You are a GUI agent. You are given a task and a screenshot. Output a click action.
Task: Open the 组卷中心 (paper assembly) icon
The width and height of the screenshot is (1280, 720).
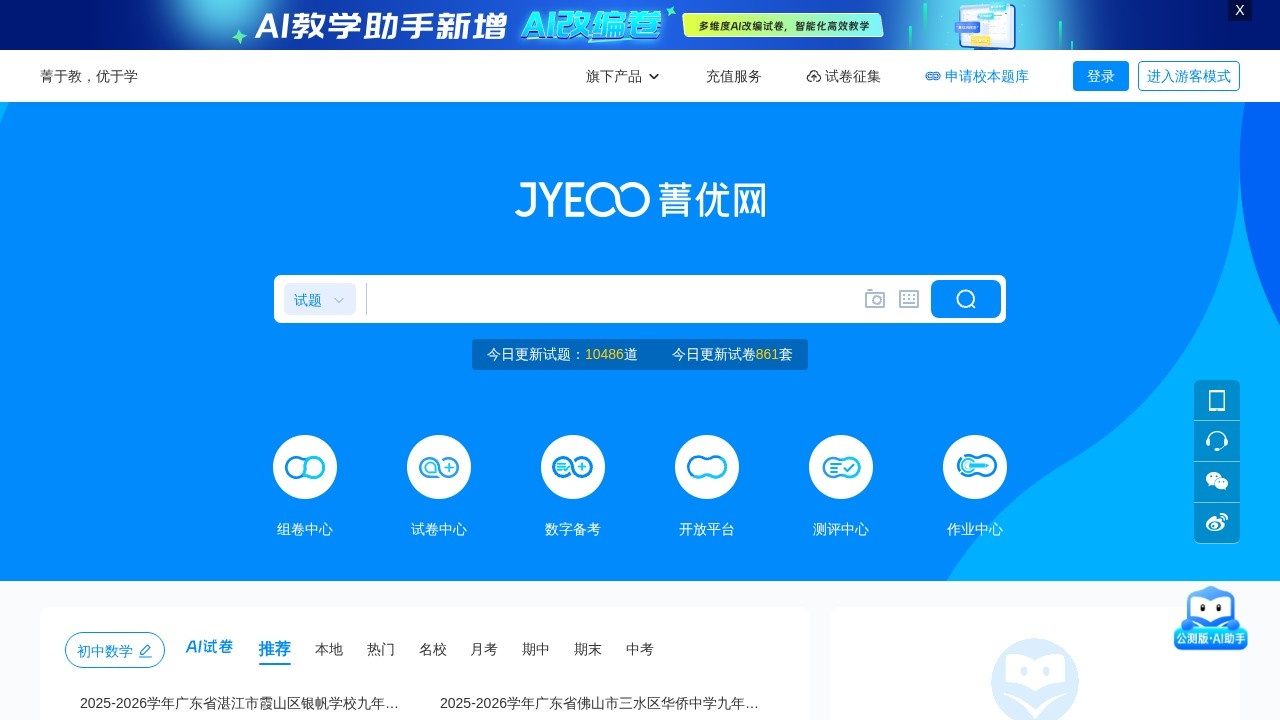[304, 466]
